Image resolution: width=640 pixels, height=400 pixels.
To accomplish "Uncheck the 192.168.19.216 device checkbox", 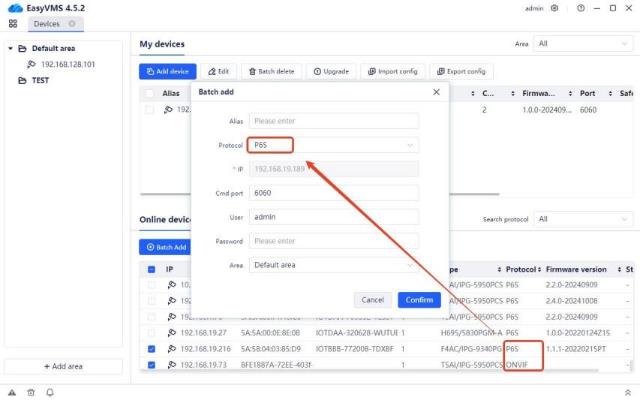I will [152, 349].
